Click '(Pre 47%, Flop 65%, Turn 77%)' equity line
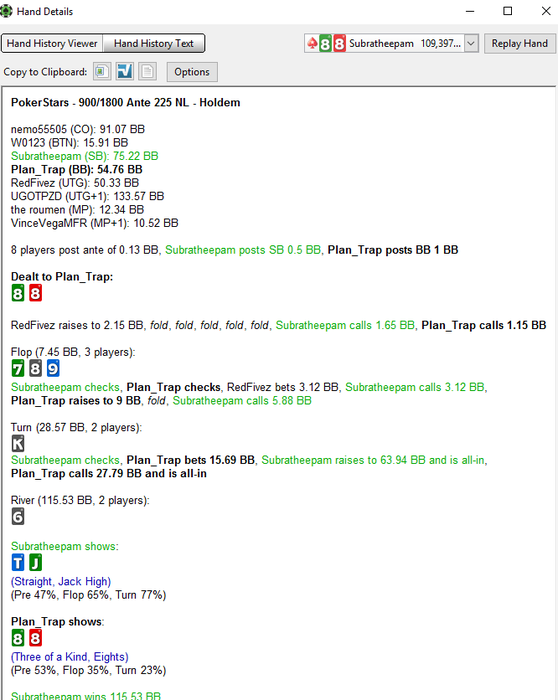Screen dimensions: 558x700 pyautogui.click(x=88, y=595)
